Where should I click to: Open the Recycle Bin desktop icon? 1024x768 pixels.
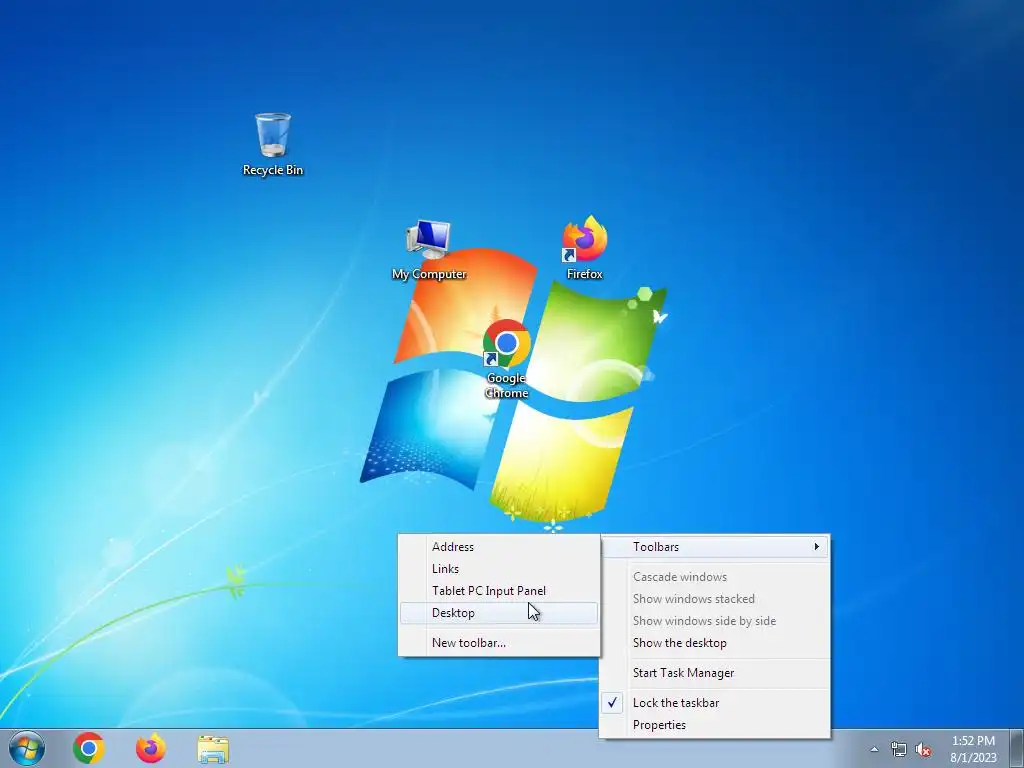pos(273,144)
